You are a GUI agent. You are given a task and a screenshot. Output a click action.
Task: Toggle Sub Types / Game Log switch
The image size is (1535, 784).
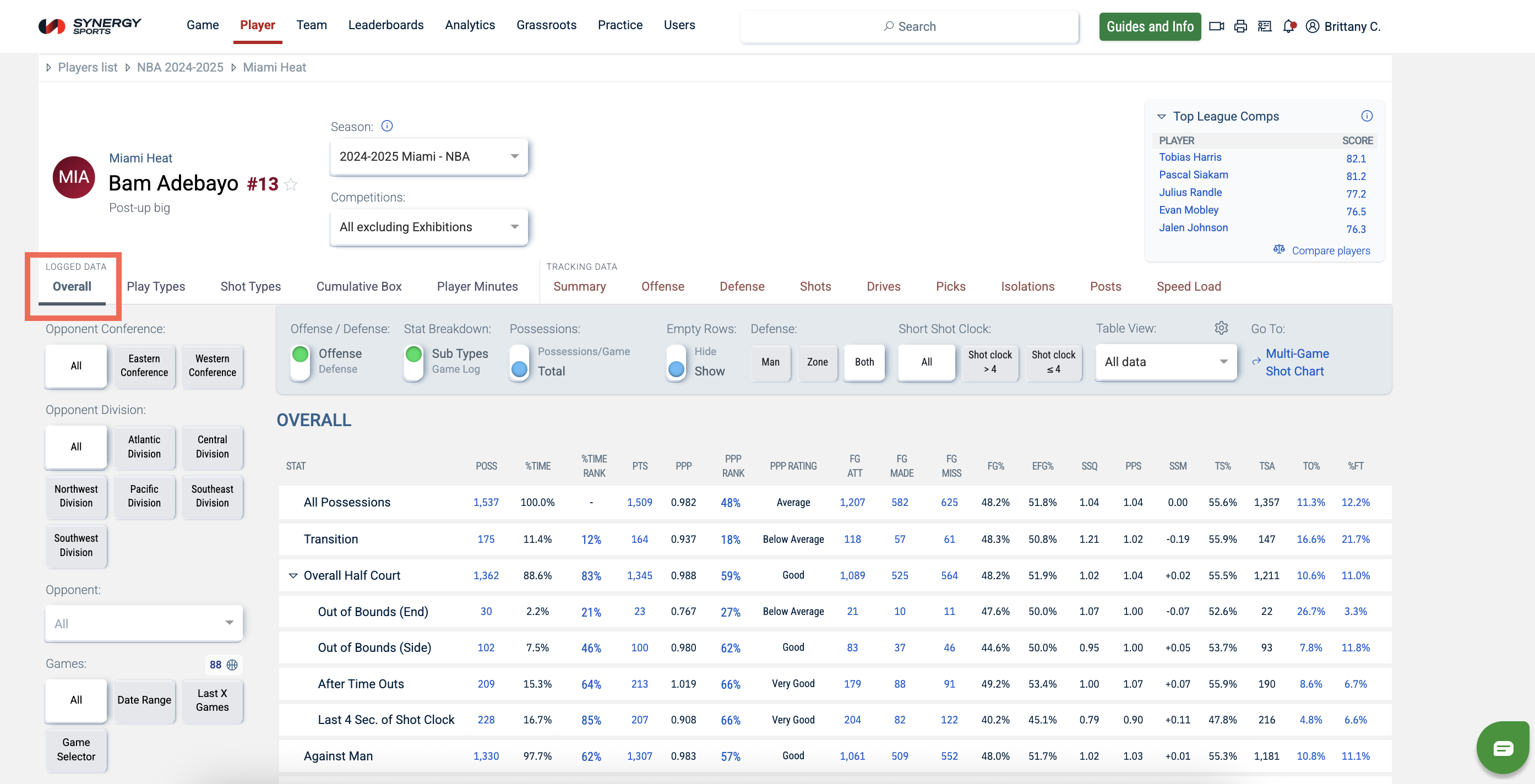click(x=413, y=362)
